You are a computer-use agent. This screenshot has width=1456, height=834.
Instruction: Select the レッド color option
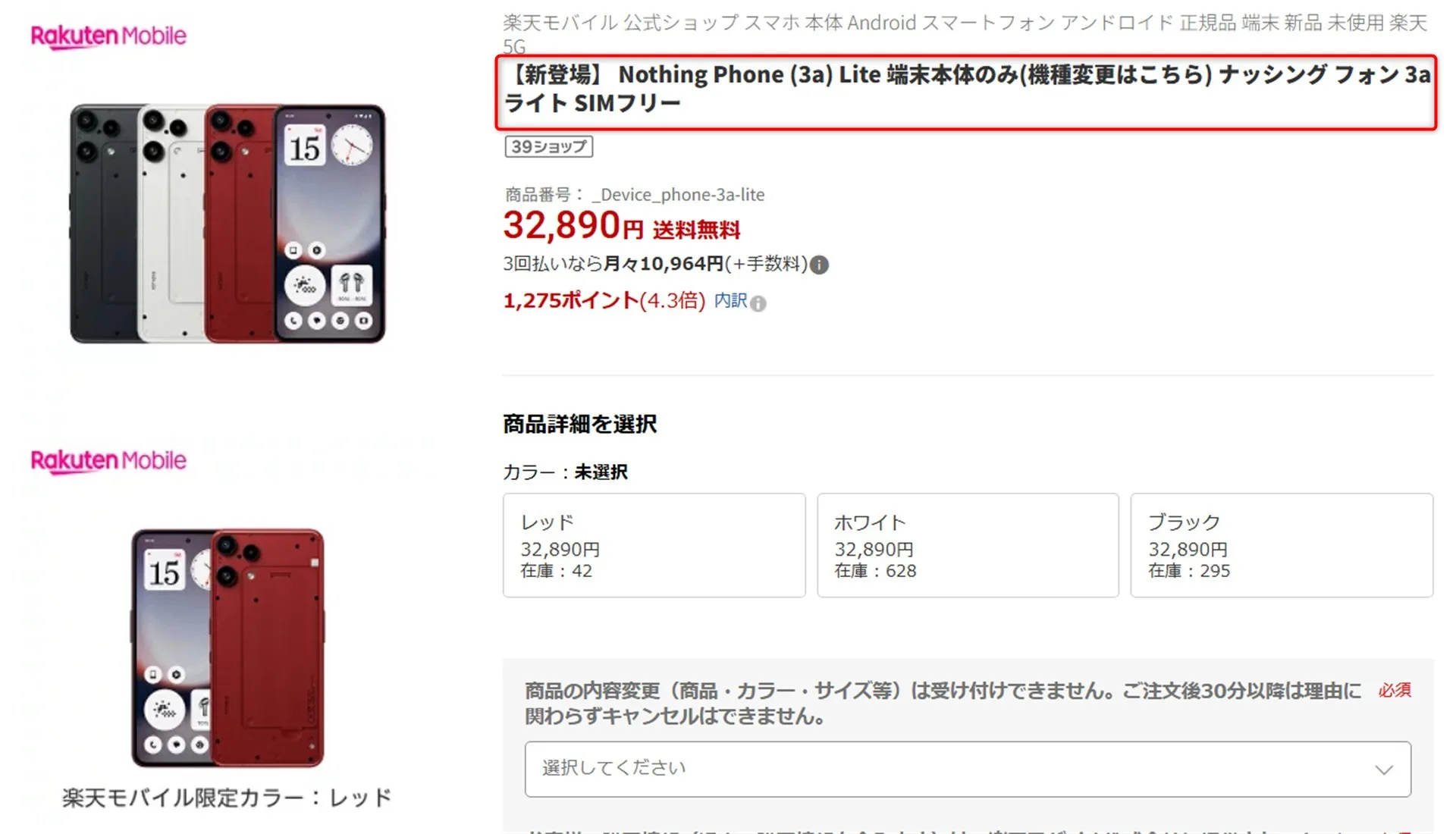pos(654,545)
